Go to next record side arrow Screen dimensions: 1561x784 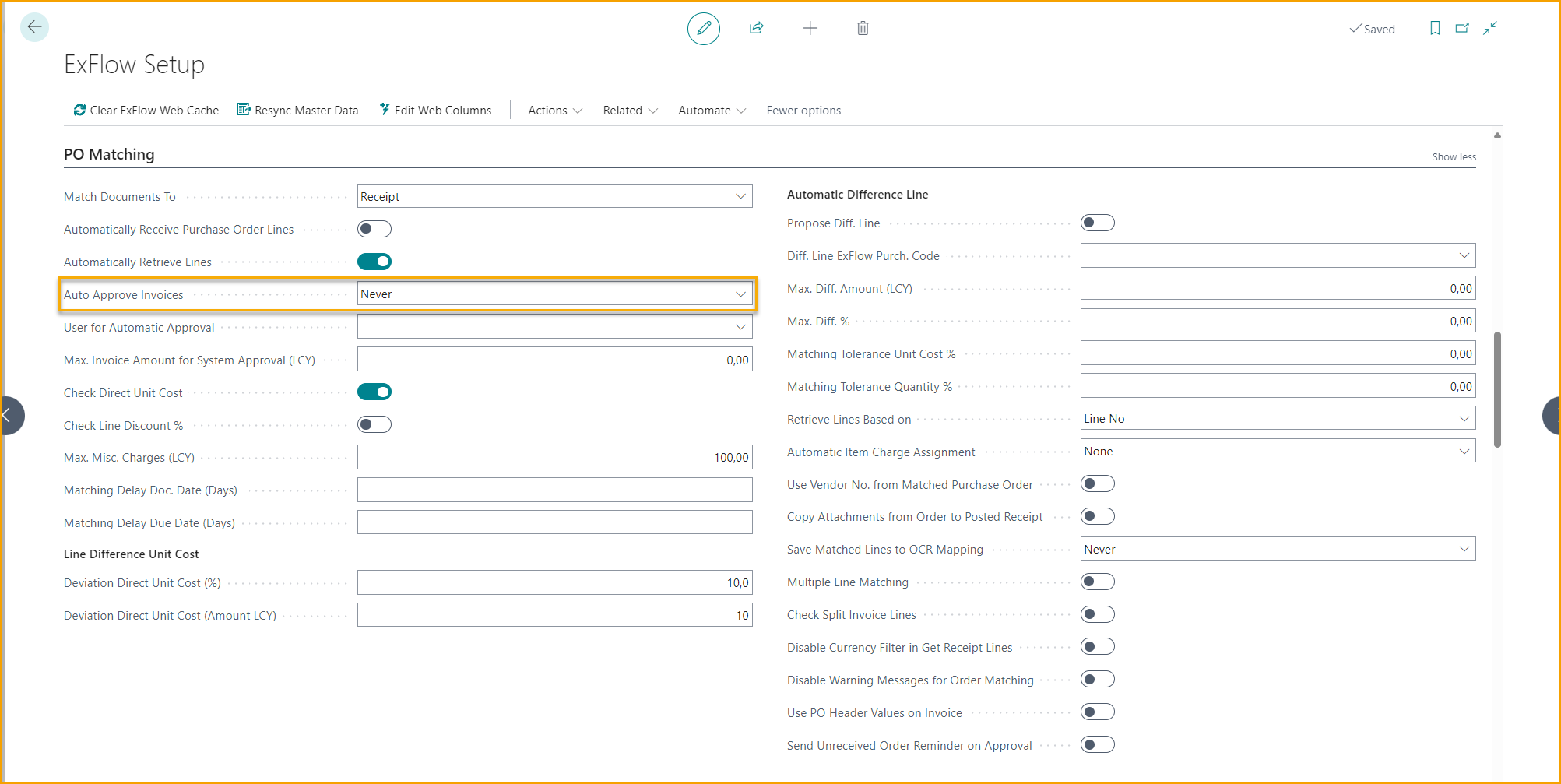[1551, 415]
